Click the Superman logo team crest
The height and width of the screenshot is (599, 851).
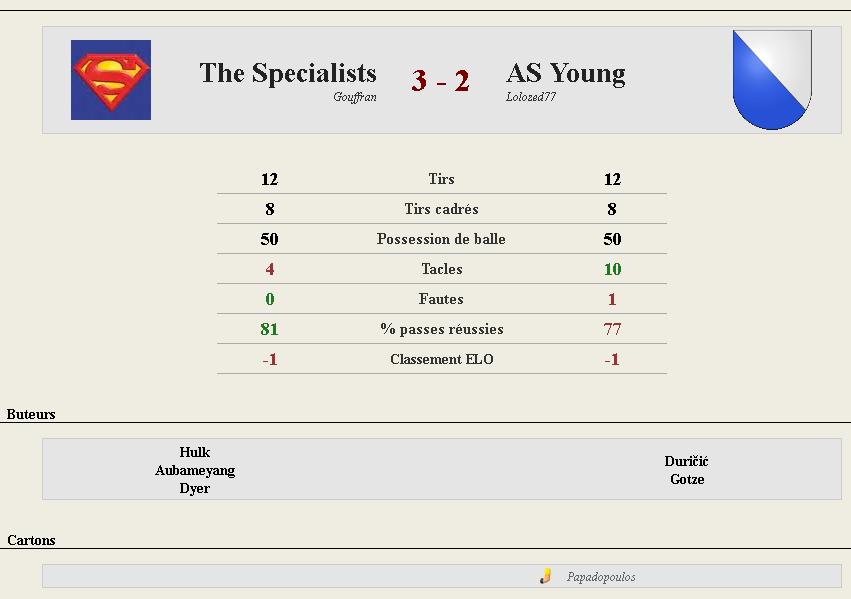click(x=111, y=80)
